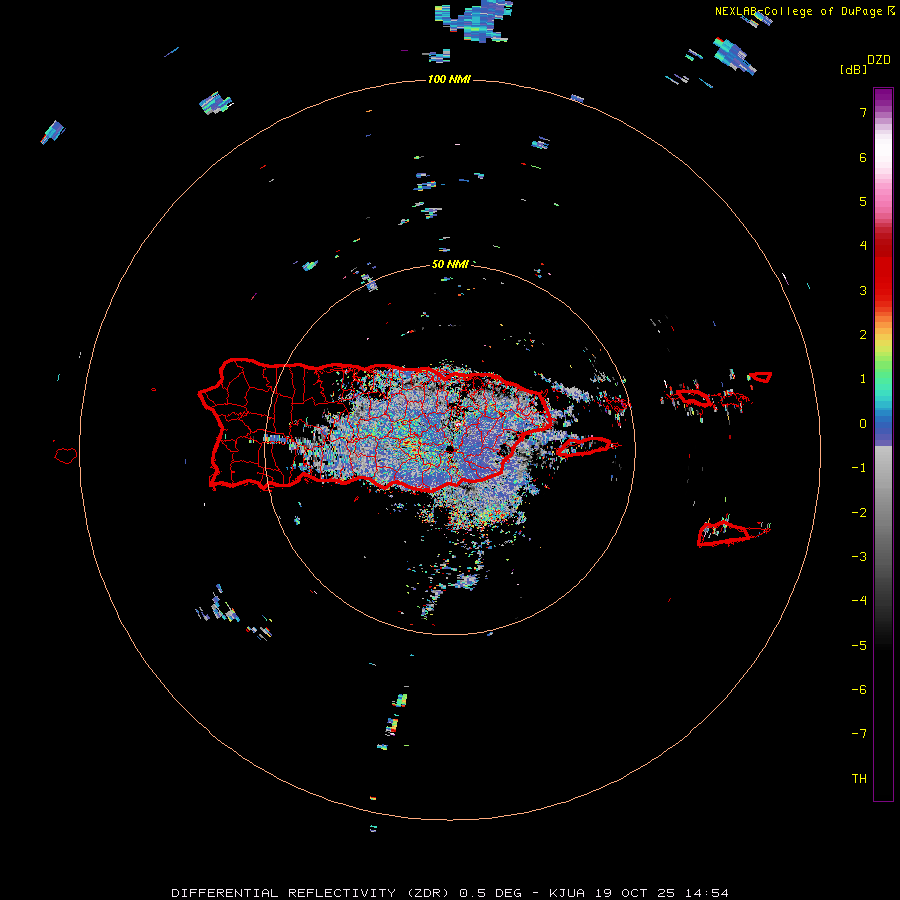Image resolution: width=900 pixels, height=900 pixels.
Task: Select the 100 NMI range ring label
Action: [x=449, y=79]
